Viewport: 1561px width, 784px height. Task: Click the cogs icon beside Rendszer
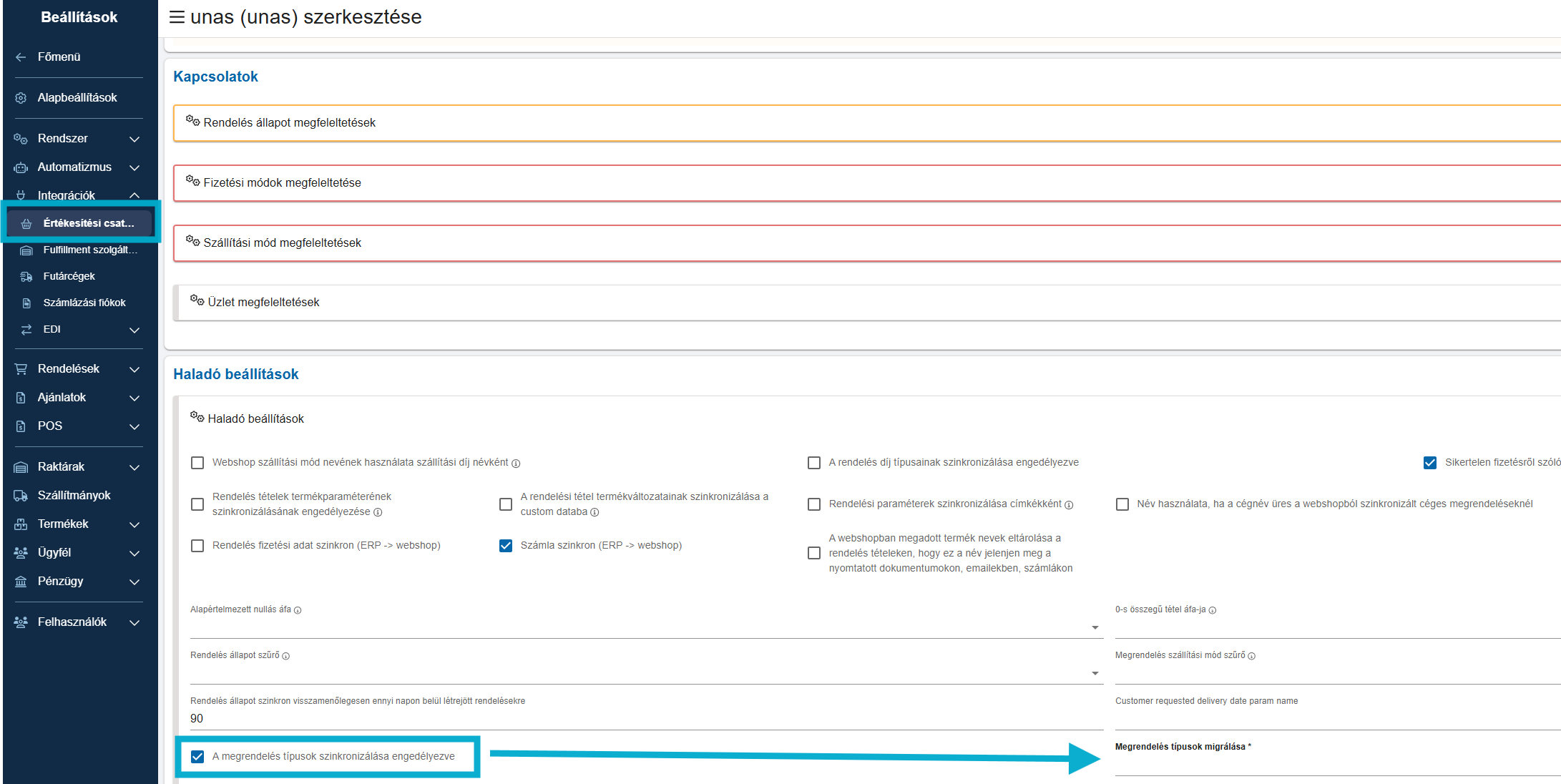pyautogui.click(x=21, y=139)
